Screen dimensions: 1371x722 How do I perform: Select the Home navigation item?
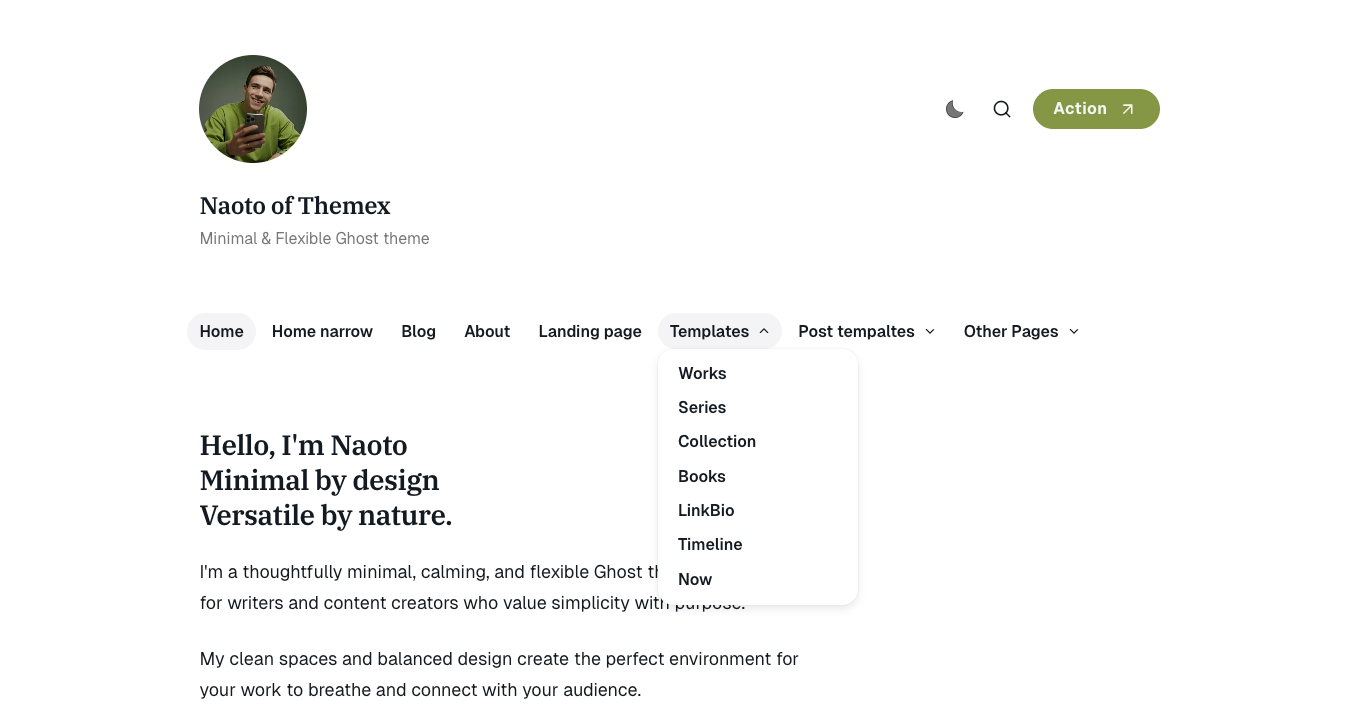221,331
